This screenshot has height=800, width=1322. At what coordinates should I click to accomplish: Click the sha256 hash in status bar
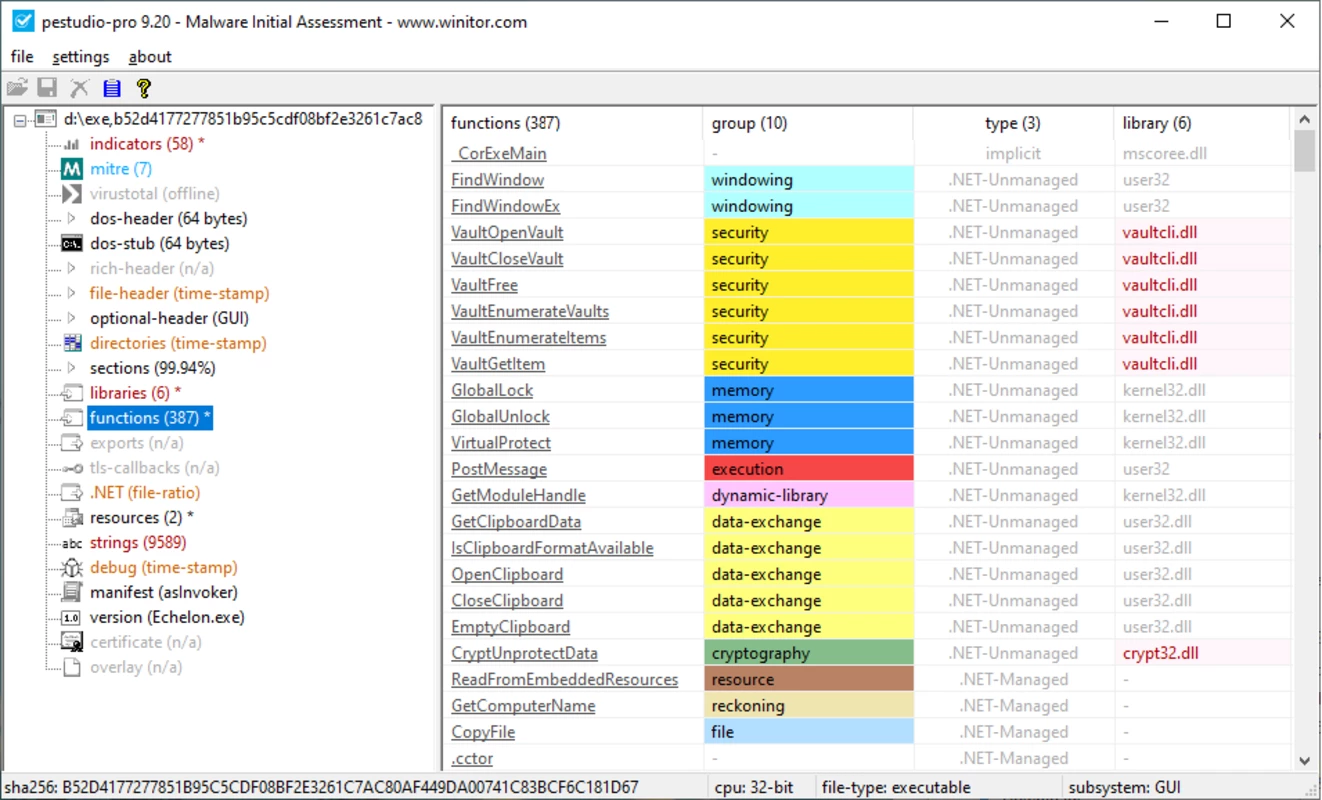click(x=322, y=788)
